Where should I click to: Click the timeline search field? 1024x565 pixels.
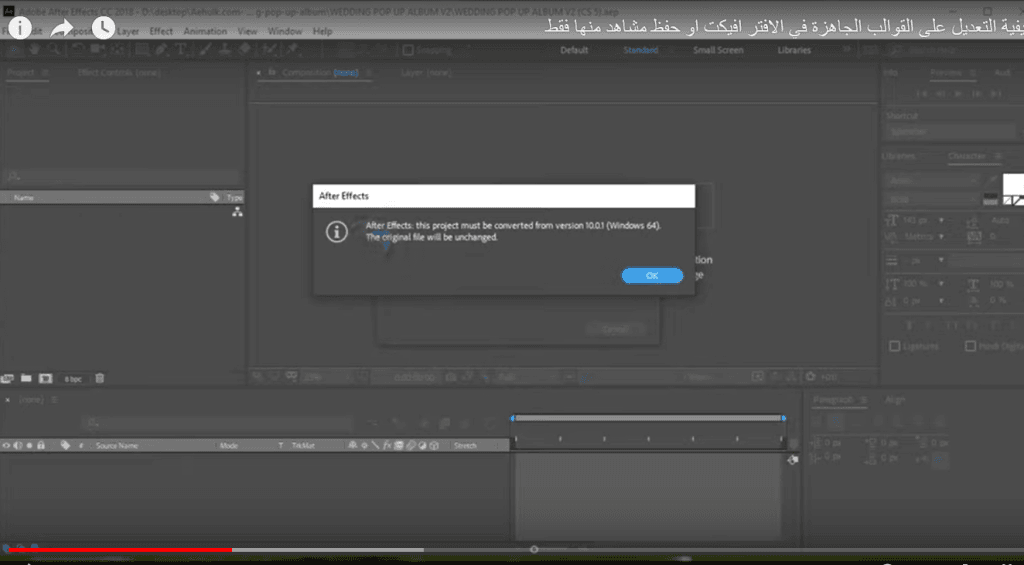pyautogui.click(x=219, y=423)
